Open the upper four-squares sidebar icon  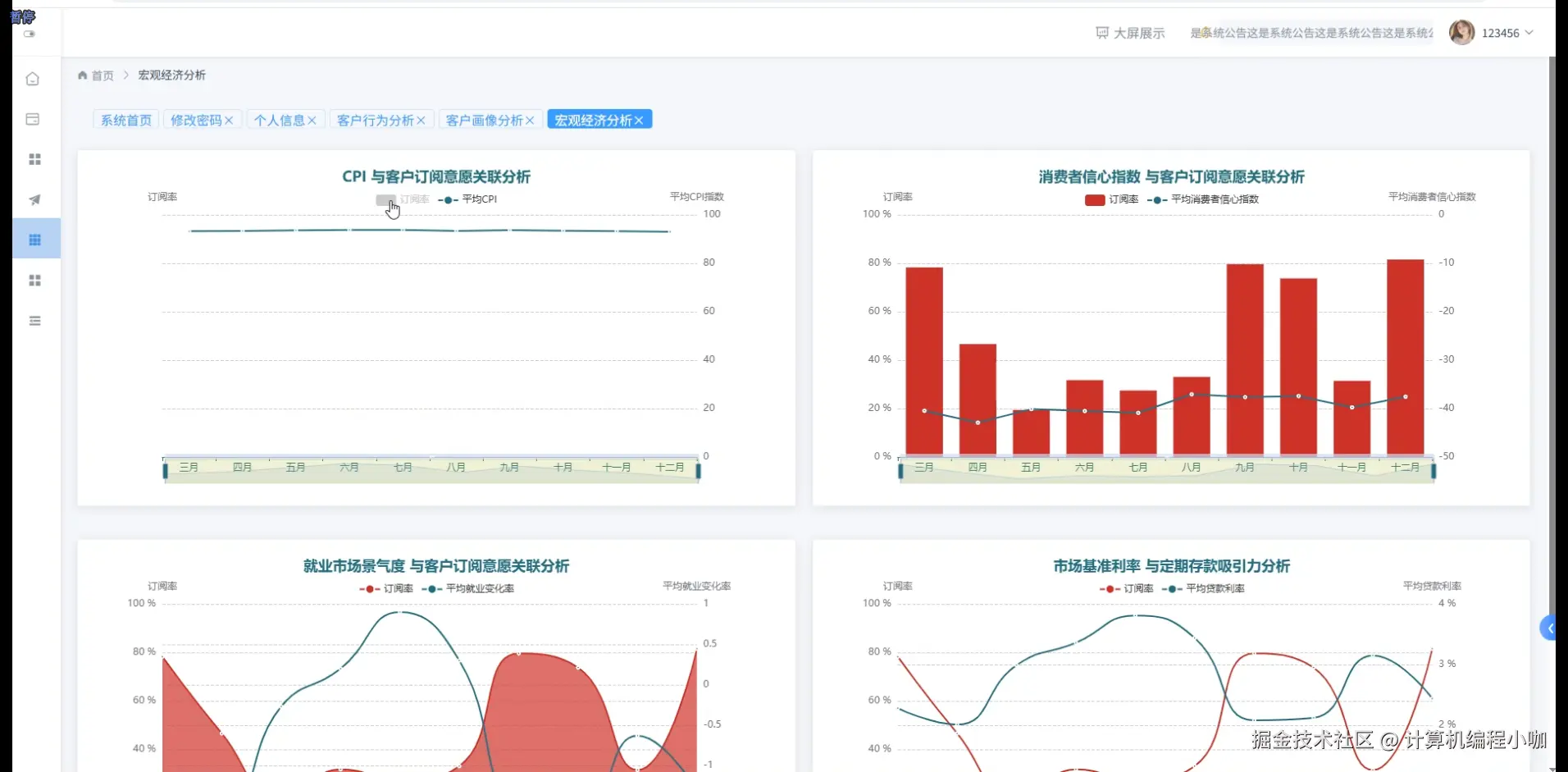click(34, 159)
